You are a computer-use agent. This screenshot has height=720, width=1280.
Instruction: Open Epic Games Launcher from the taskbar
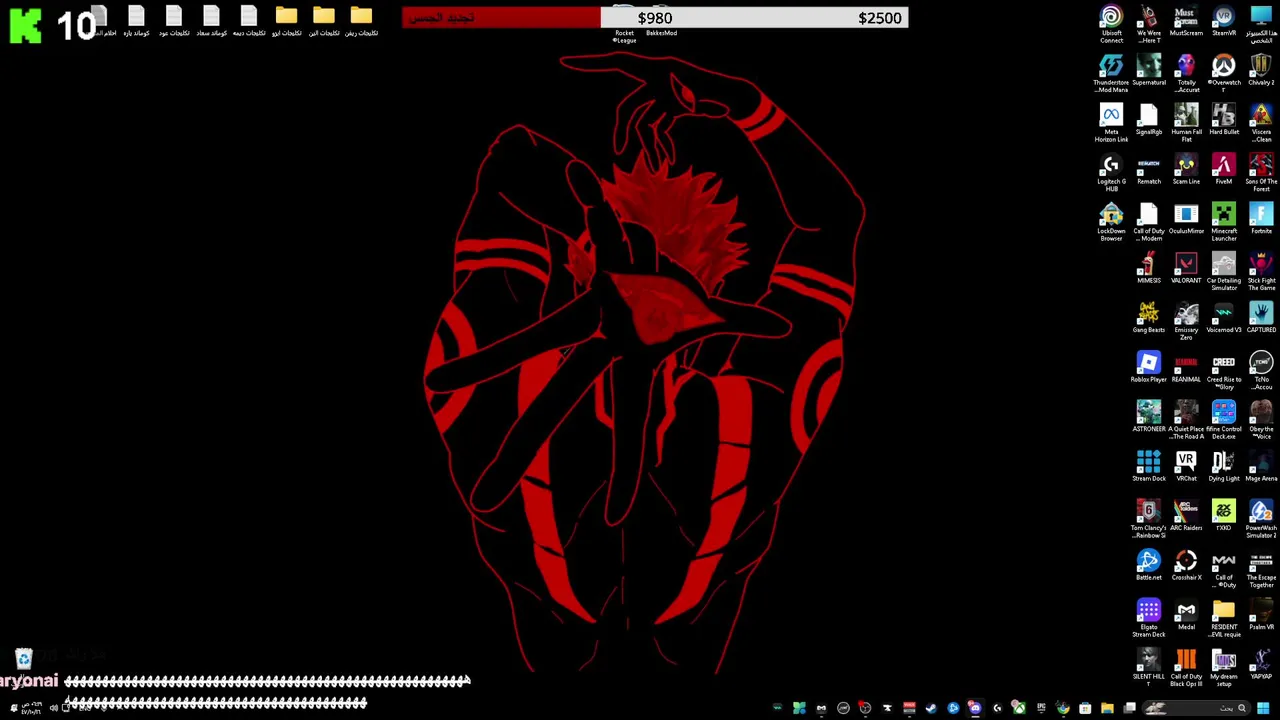pos(1041,708)
